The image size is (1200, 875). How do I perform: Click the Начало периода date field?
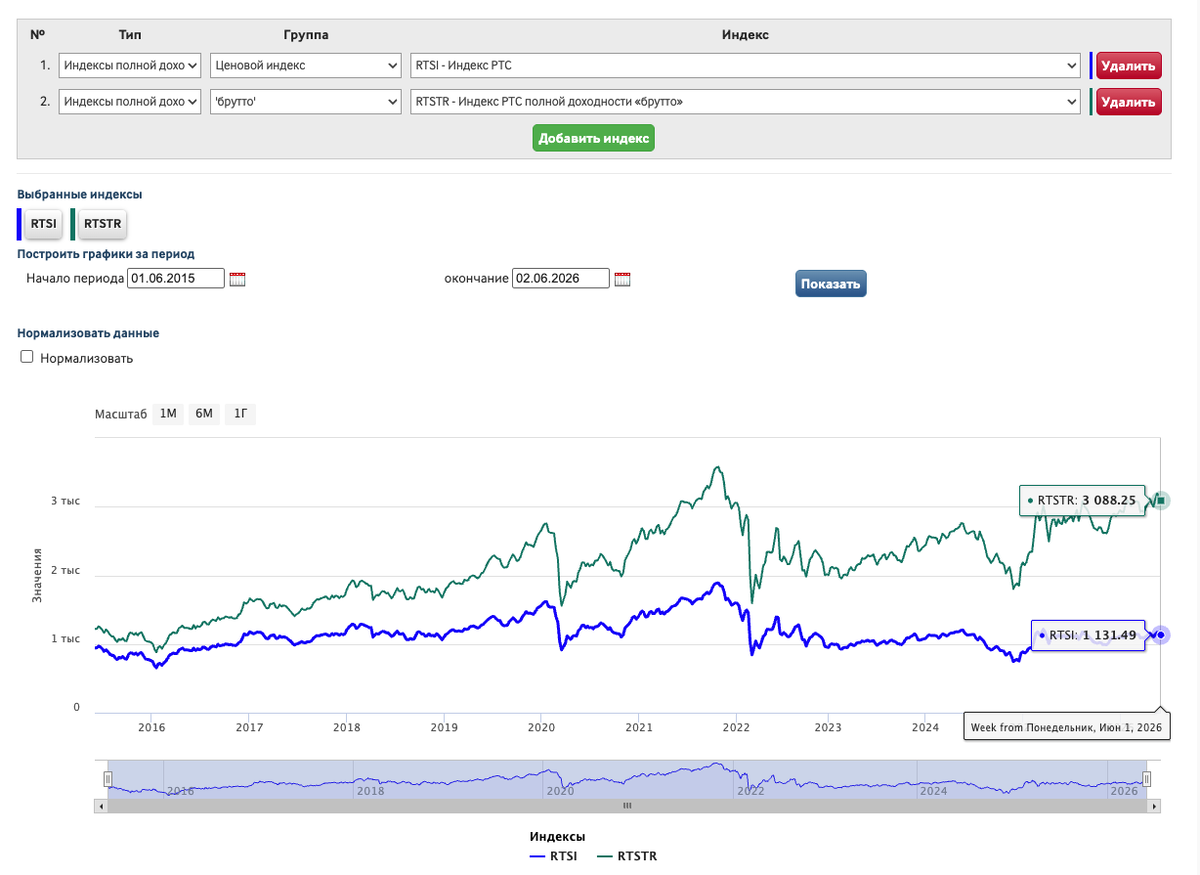click(176, 278)
